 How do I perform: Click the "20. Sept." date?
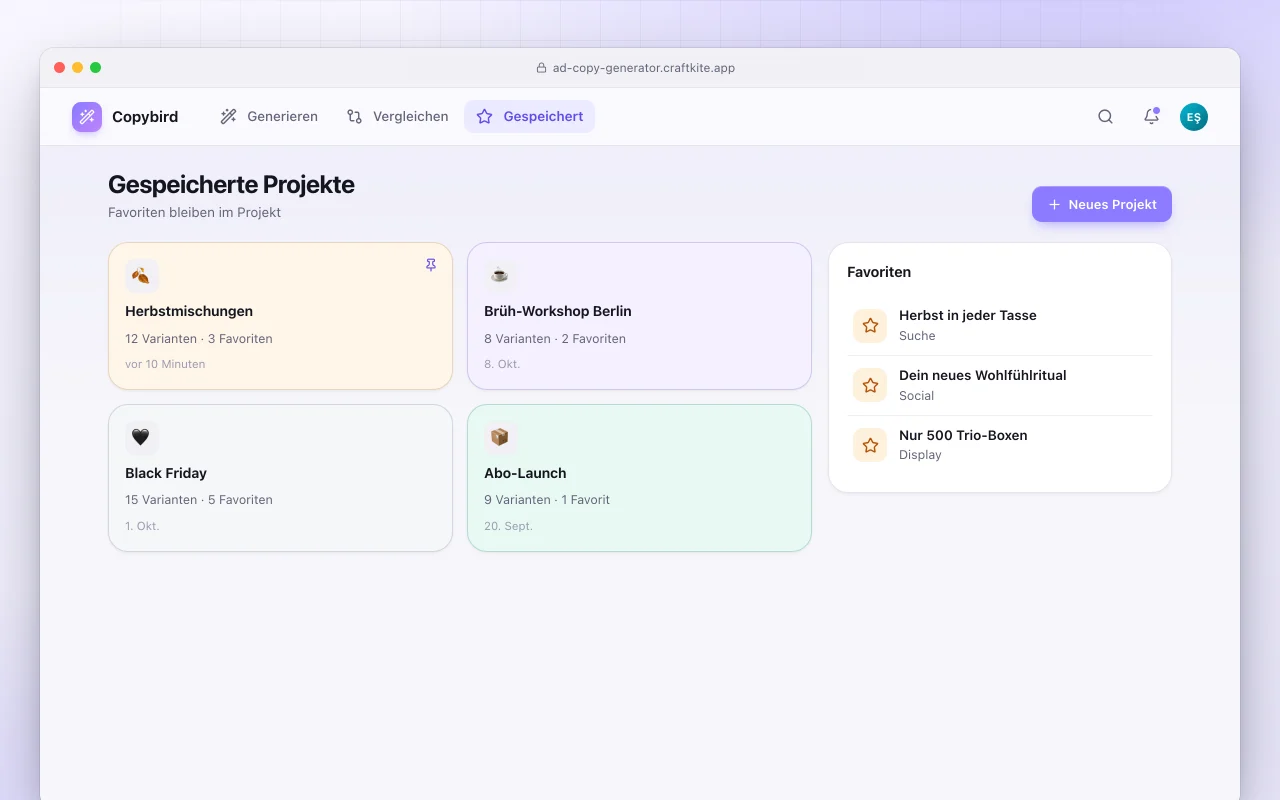pyautogui.click(x=508, y=526)
